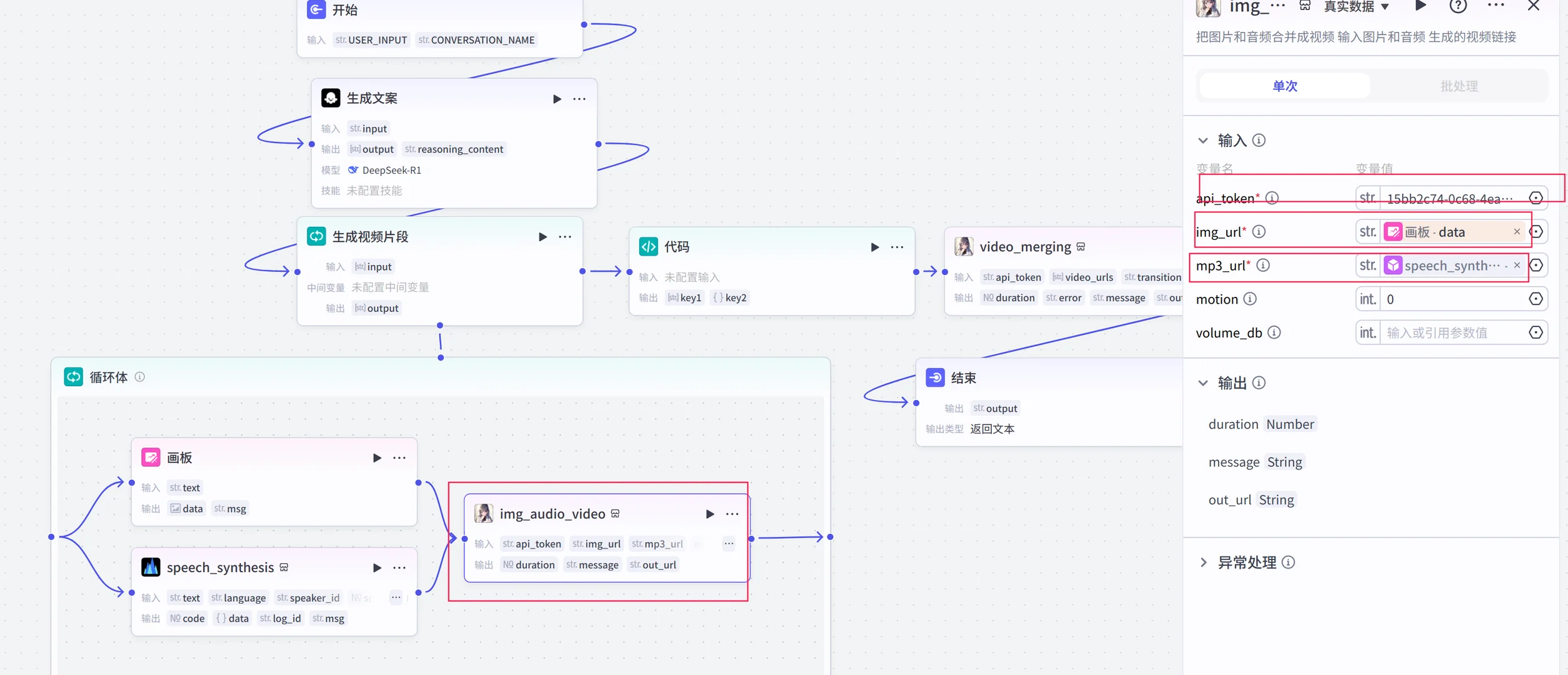Click the api_token value field
1568x675 pixels.
[x=1452, y=198]
